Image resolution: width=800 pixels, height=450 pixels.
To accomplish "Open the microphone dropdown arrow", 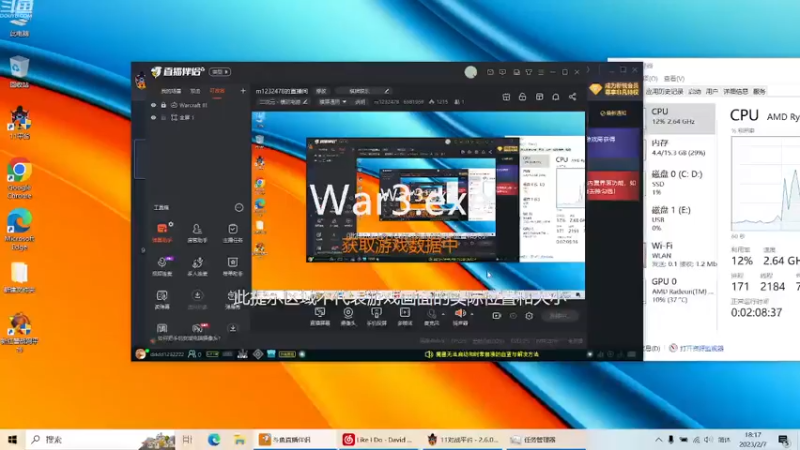I will [443, 314].
